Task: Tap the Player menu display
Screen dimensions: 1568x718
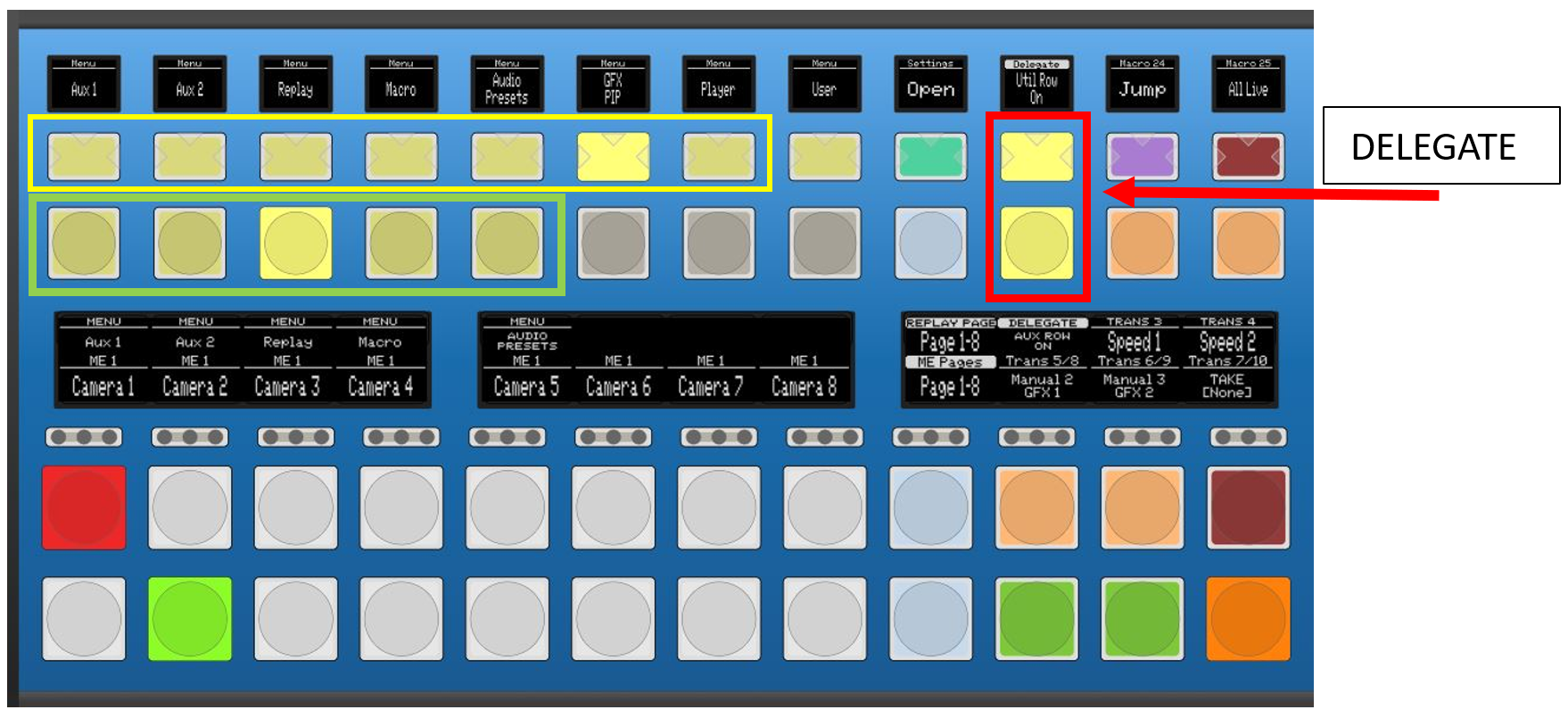Action: 719,83
